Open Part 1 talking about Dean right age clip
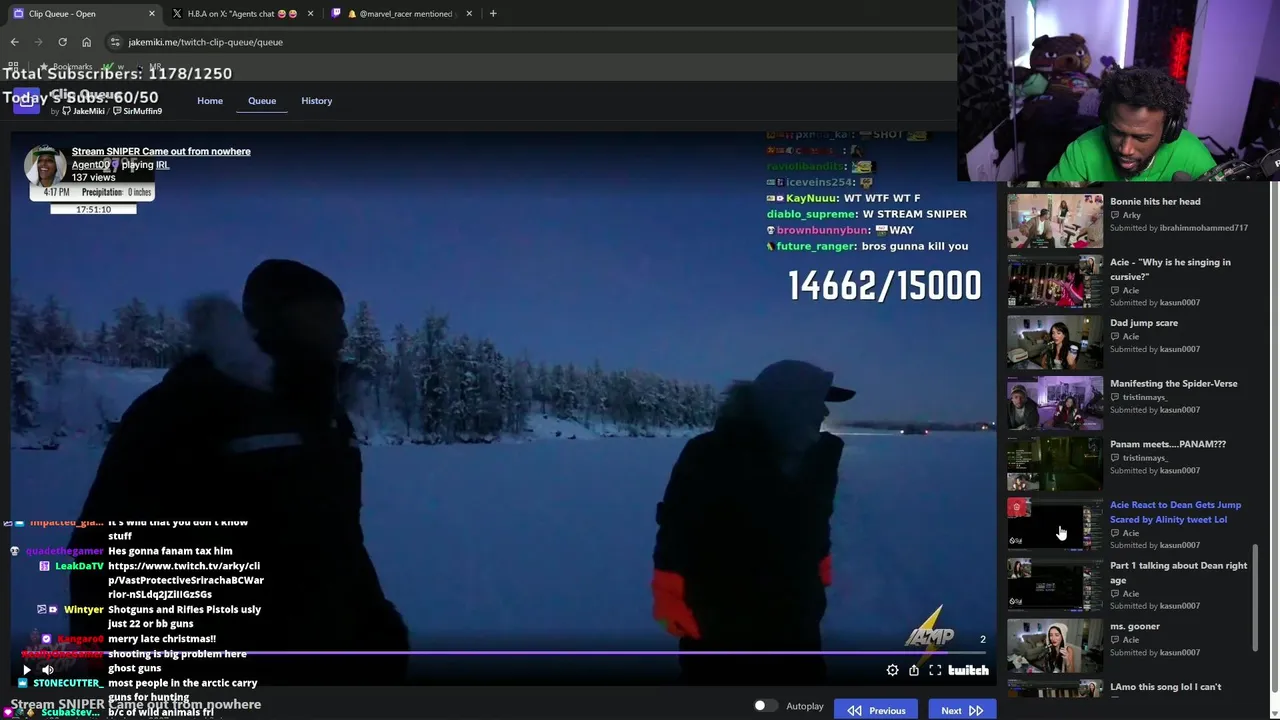 click(x=1178, y=572)
